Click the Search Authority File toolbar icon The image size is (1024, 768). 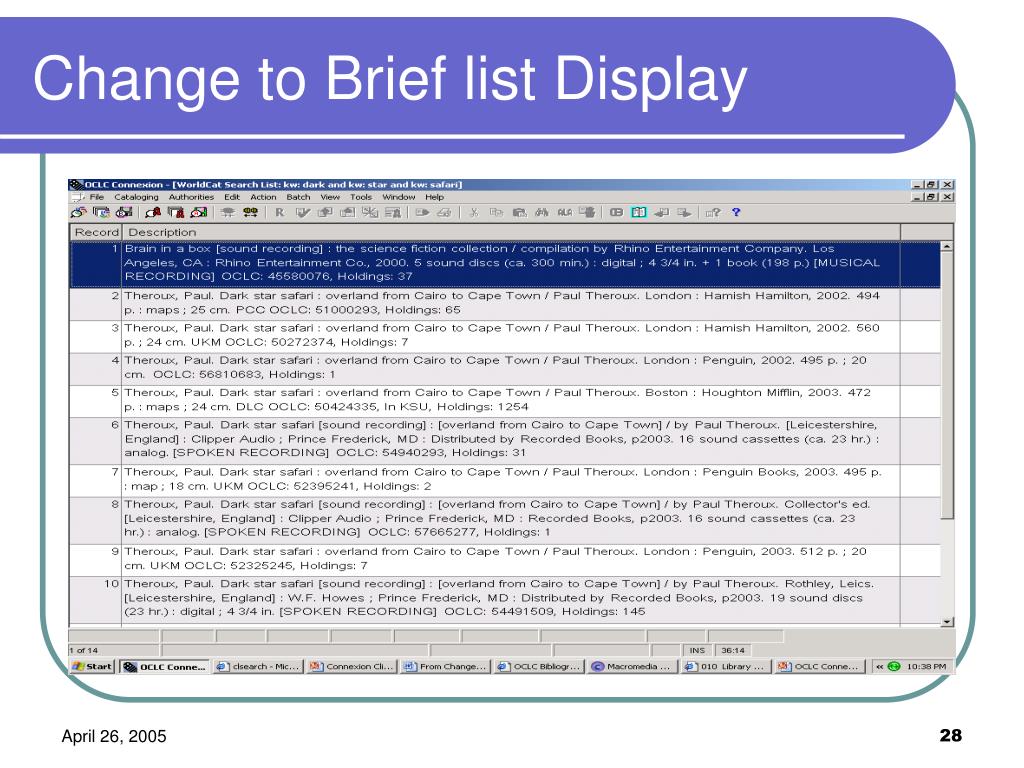coord(153,212)
